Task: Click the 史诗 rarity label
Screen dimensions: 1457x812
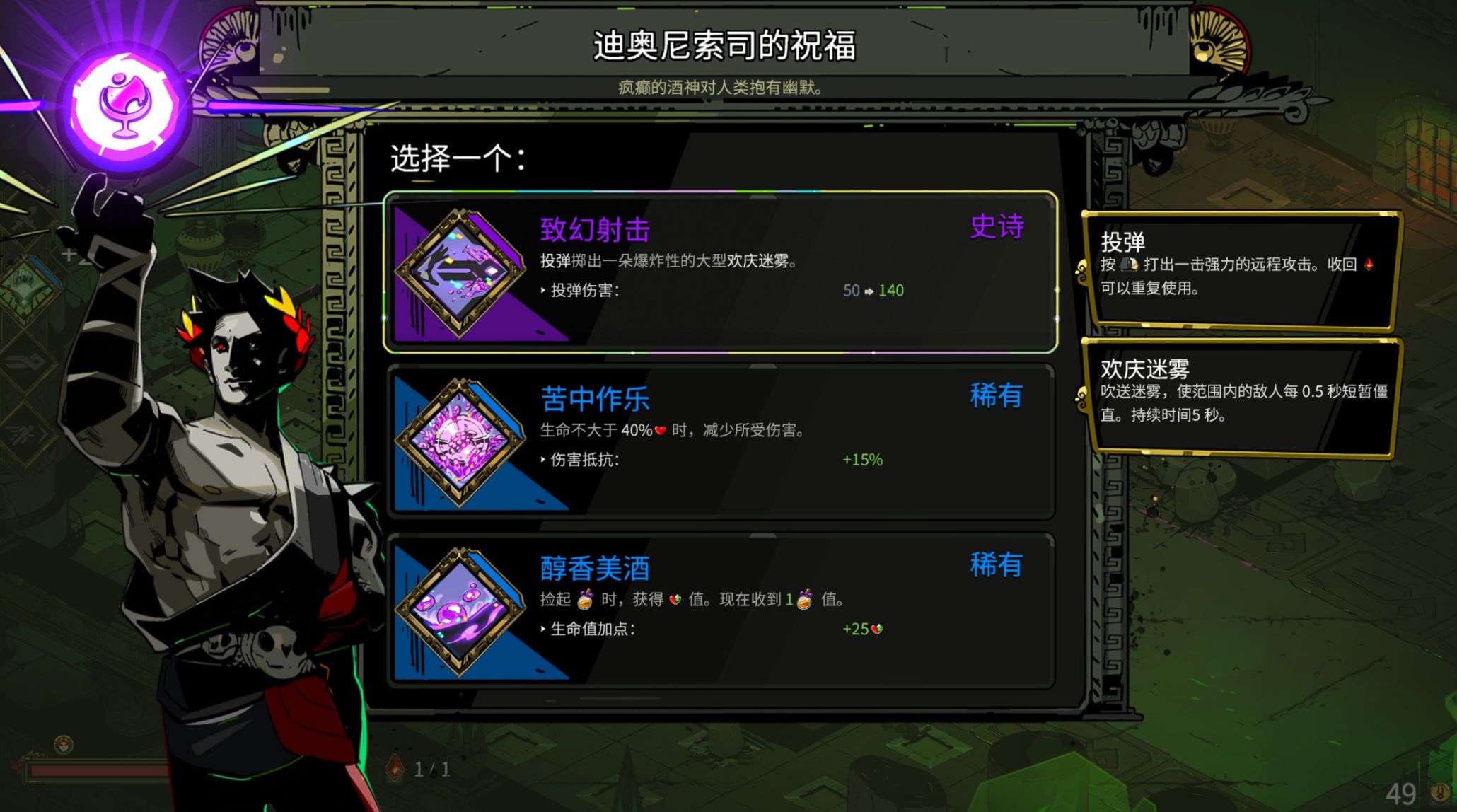Action: tap(997, 226)
